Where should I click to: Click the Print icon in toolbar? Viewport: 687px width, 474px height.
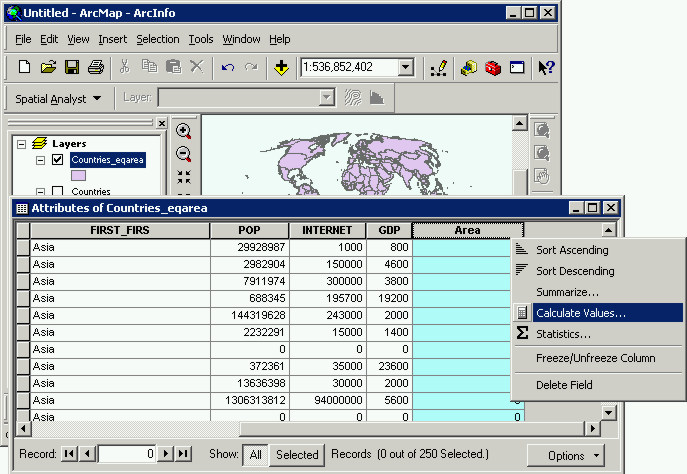pos(95,68)
